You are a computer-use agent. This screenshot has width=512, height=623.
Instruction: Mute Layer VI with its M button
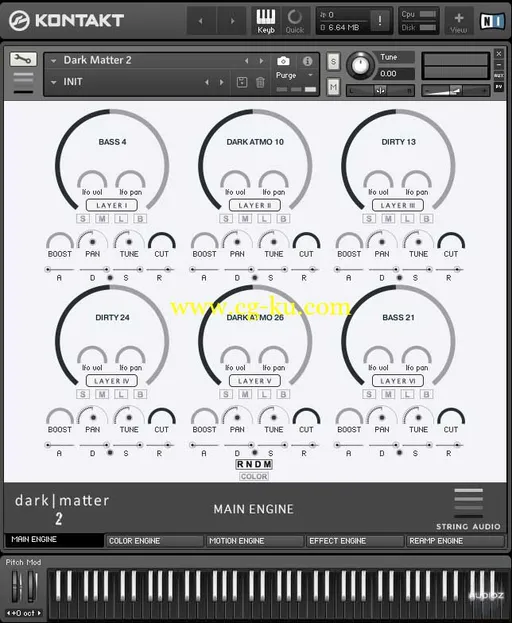coord(388,394)
